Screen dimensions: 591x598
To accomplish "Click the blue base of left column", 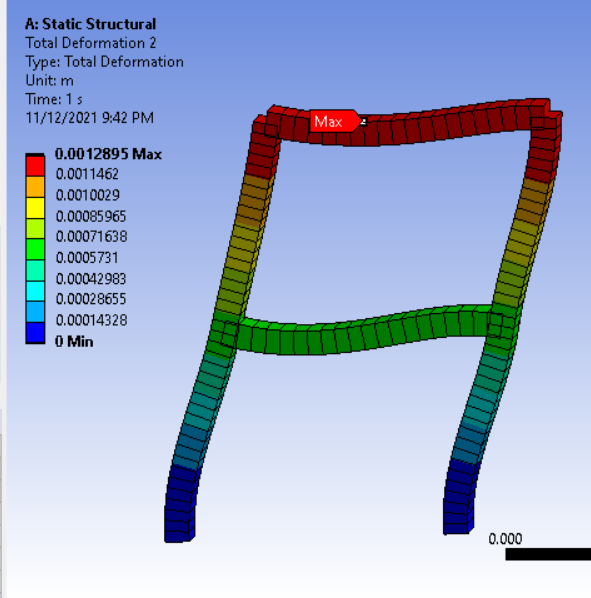I will pyautogui.click(x=180, y=503).
